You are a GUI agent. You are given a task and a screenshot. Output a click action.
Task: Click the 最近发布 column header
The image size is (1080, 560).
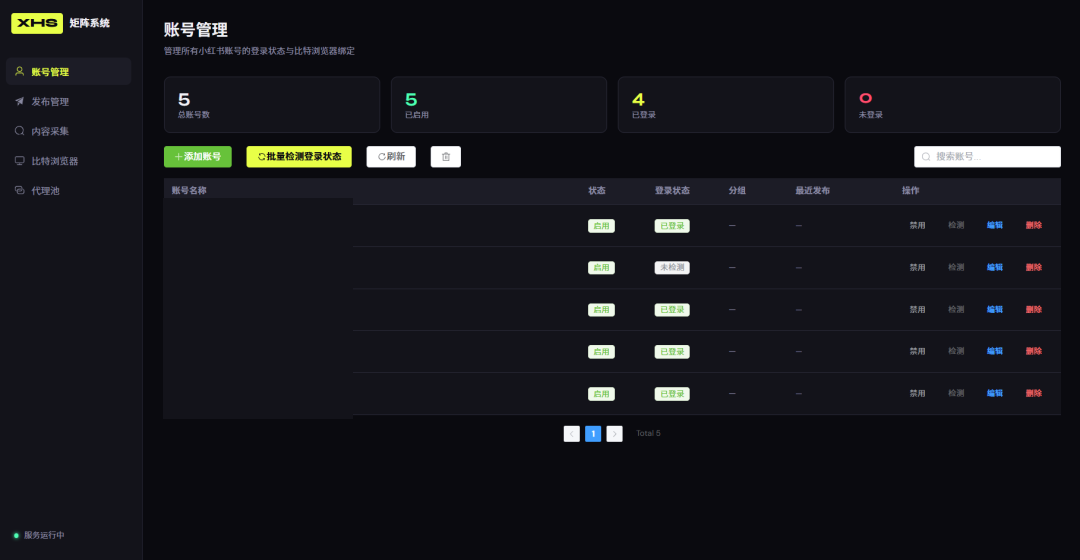812,190
